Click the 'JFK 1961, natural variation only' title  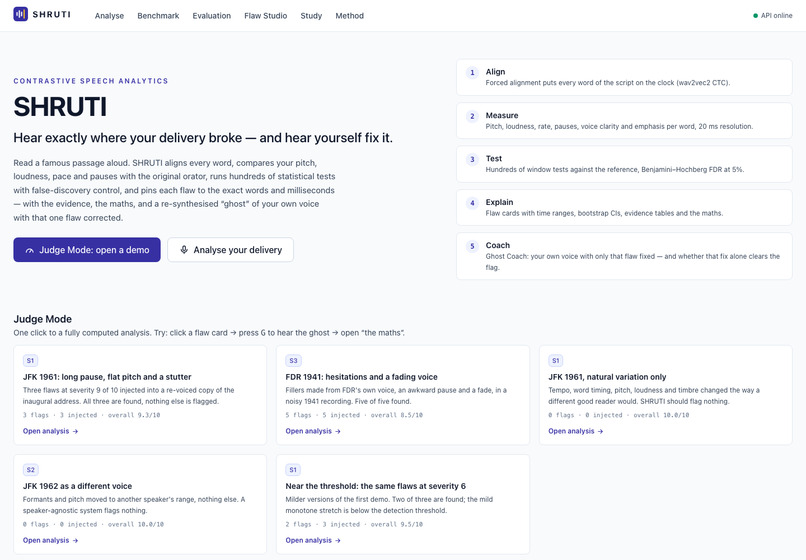pyautogui.click(x=607, y=377)
